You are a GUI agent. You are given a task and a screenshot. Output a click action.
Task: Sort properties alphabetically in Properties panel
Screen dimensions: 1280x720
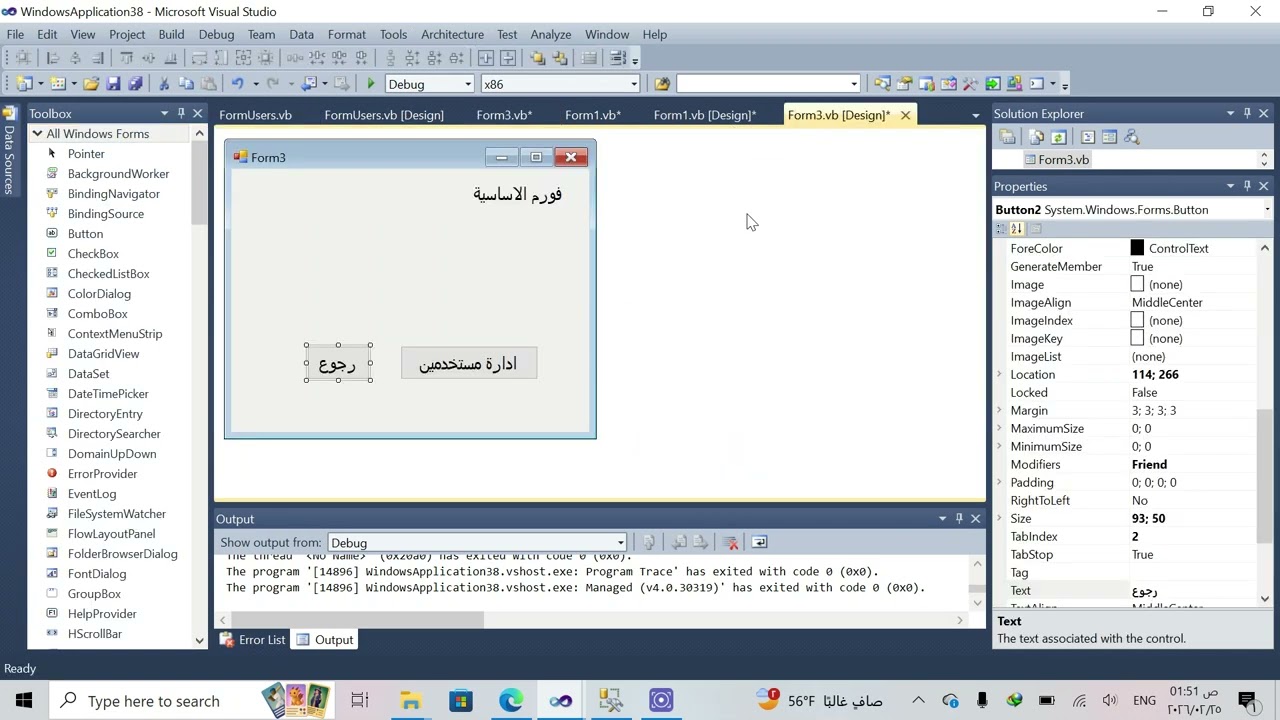tap(1017, 229)
